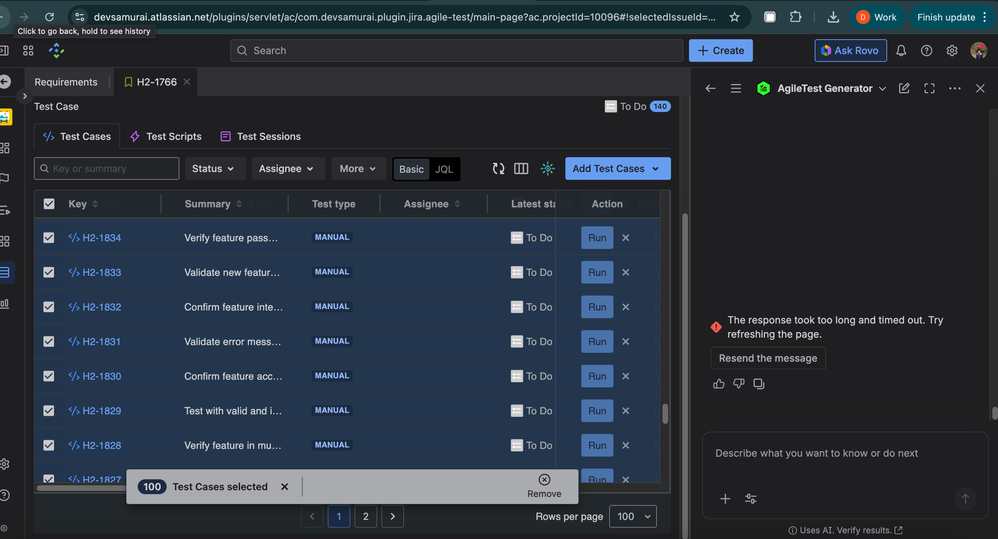Image resolution: width=998 pixels, height=539 pixels.
Task: Open issue link H2-1830
Action: click(x=101, y=376)
